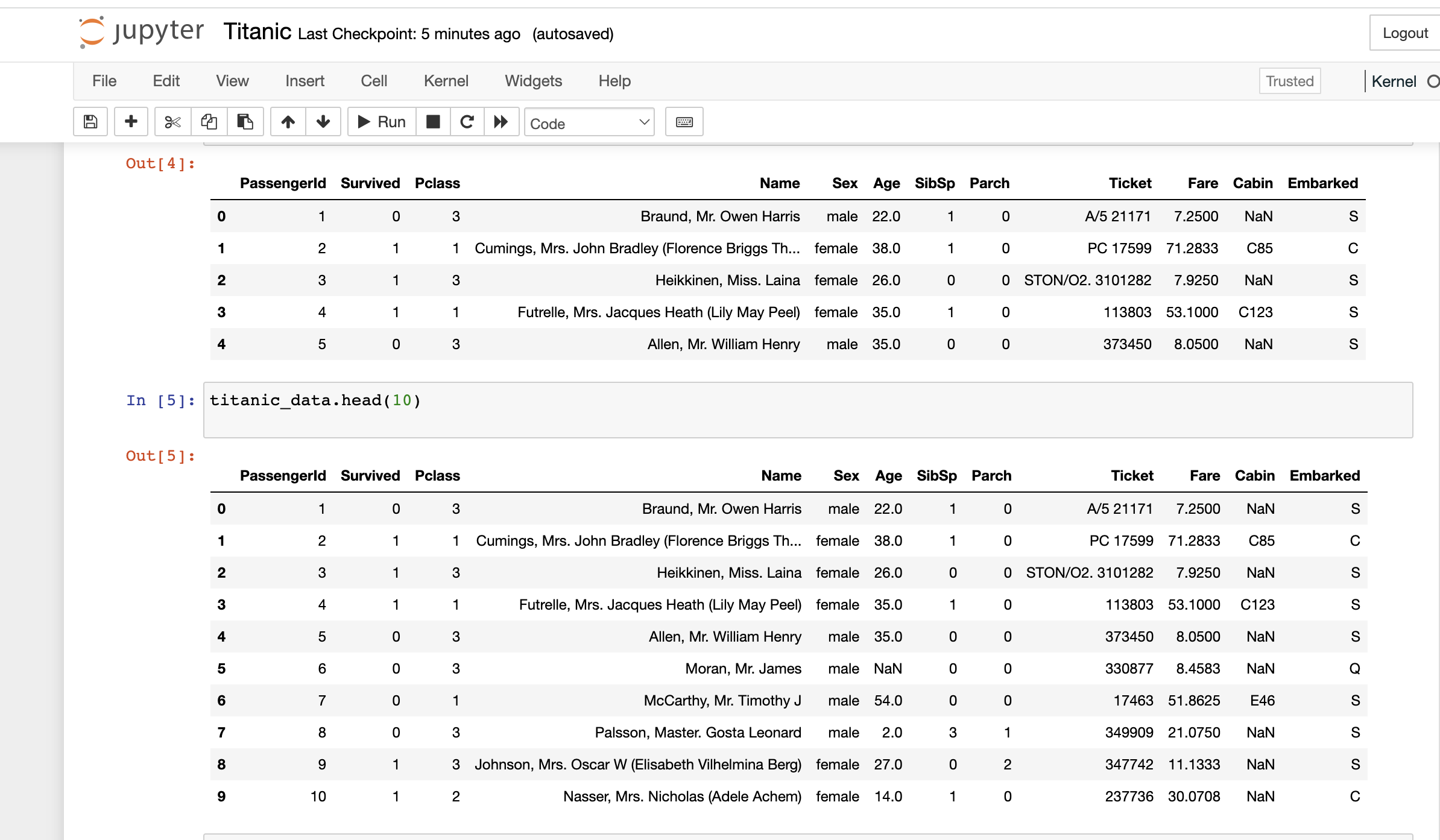
Task: Open the Kernel menu
Action: [x=446, y=81]
